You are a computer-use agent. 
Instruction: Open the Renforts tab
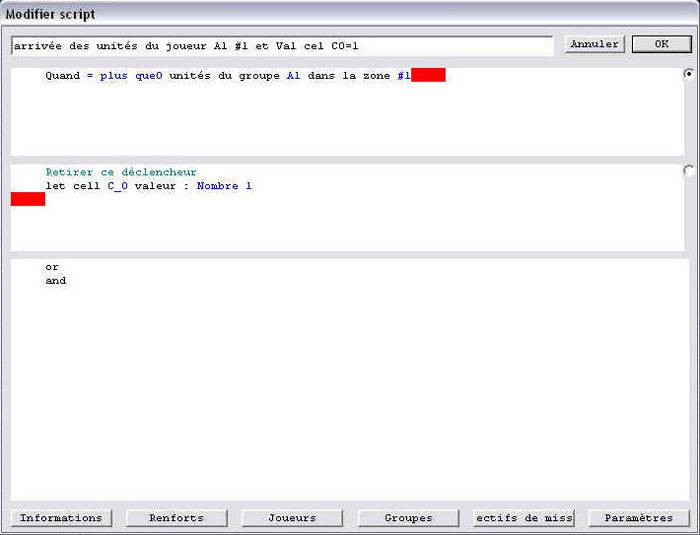click(x=176, y=518)
